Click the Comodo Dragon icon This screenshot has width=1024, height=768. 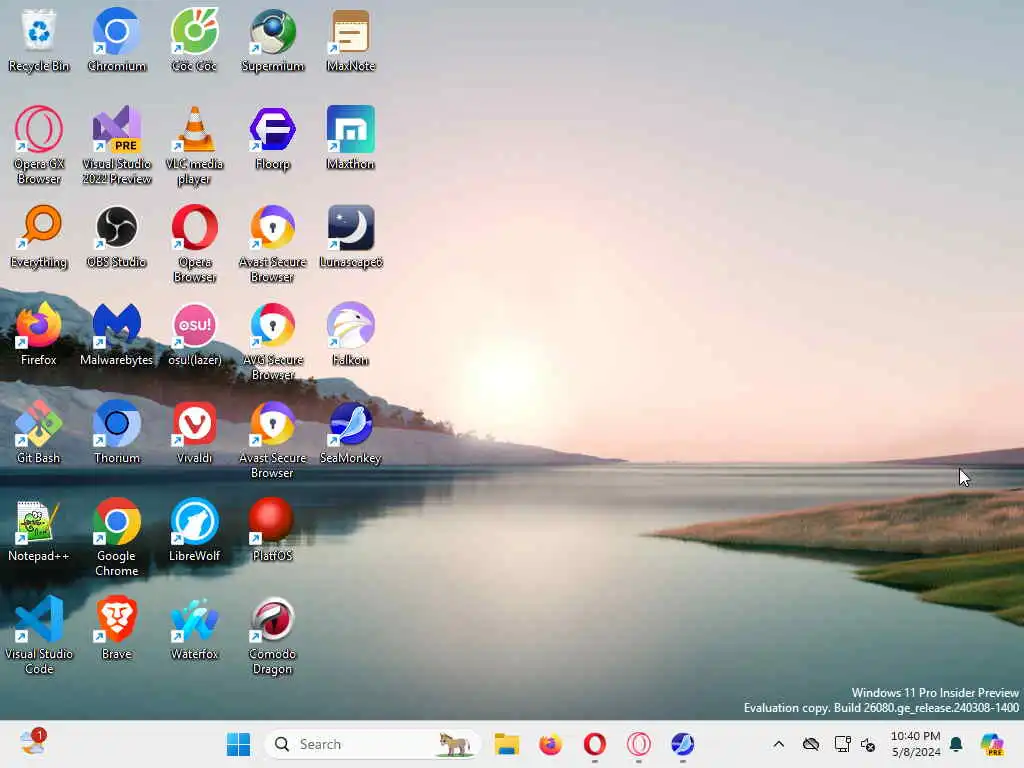click(272, 635)
